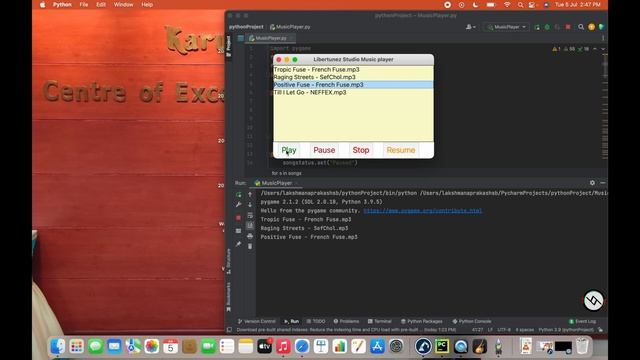Click the print icon in the Run console
The width and height of the screenshot is (640, 360).
pyautogui.click(x=250, y=236)
